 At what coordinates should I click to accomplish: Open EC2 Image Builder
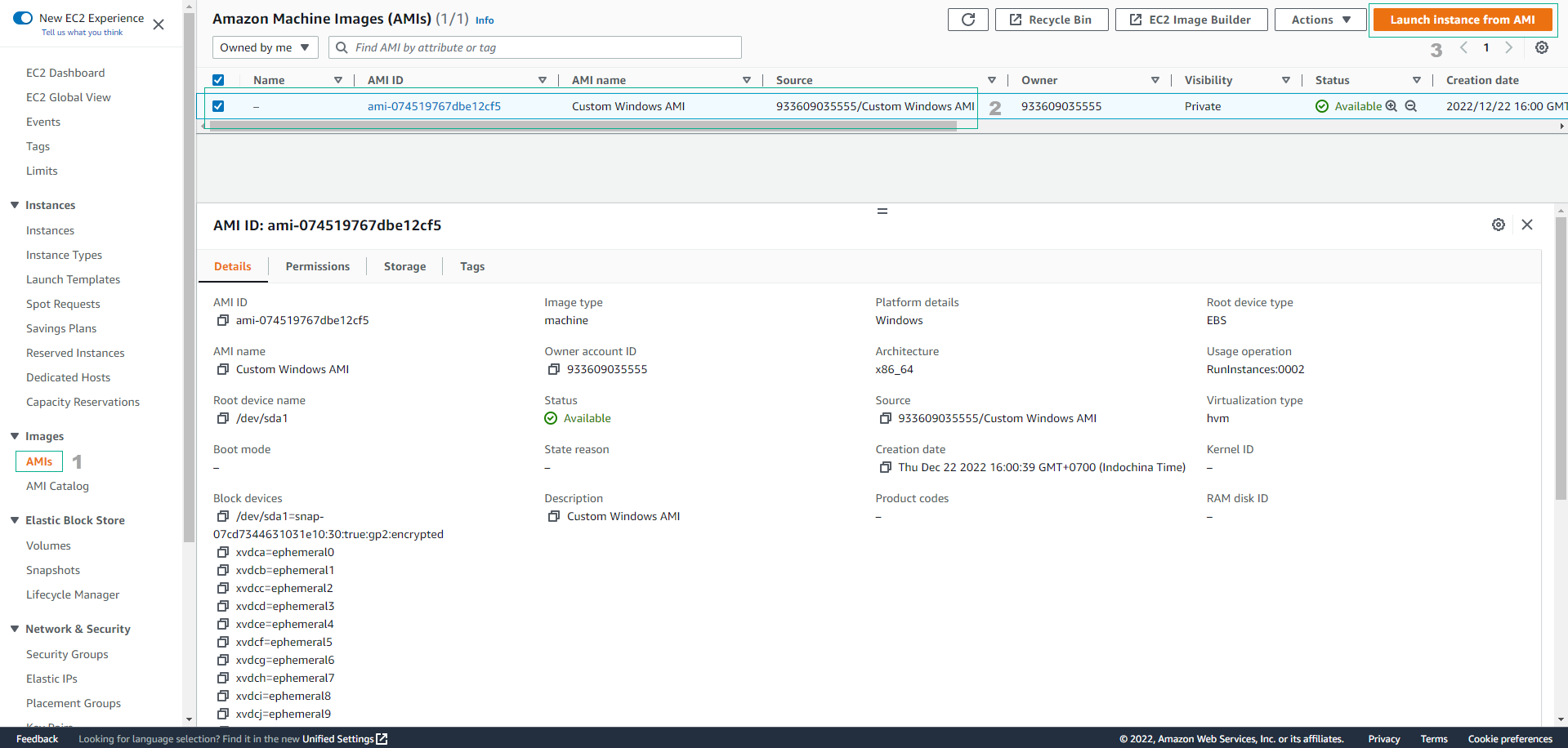pos(1191,20)
